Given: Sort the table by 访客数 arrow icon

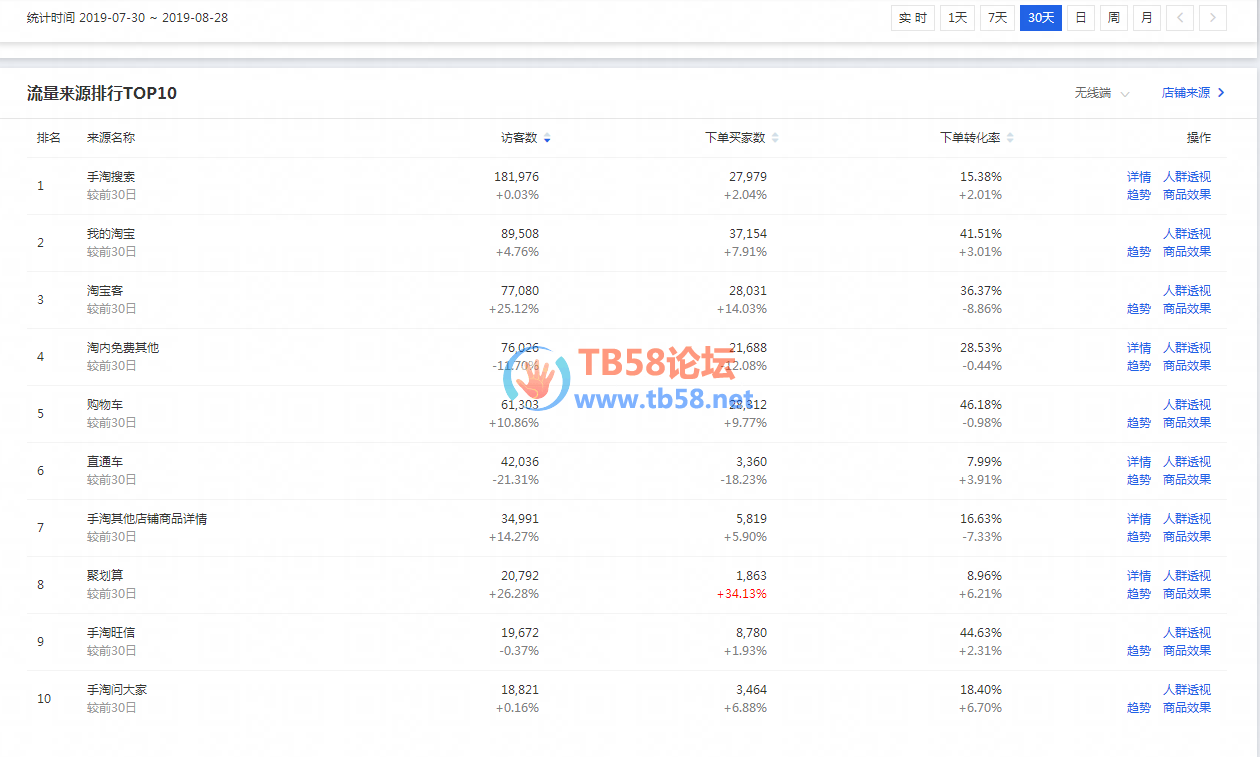Looking at the screenshot, I should [x=547, y=138].
